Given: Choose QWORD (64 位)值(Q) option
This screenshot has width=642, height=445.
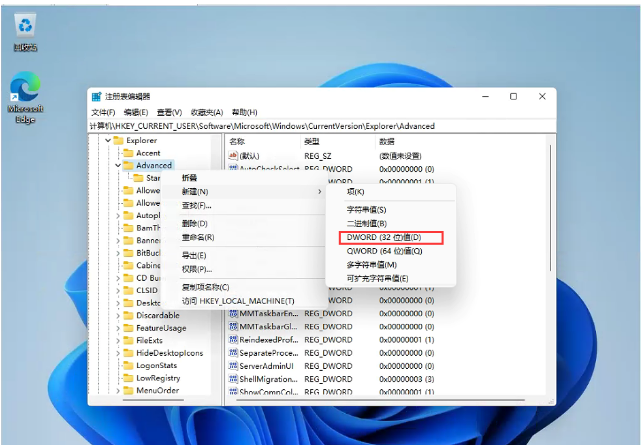Looking at the screenshot, I should pos(385,251).
